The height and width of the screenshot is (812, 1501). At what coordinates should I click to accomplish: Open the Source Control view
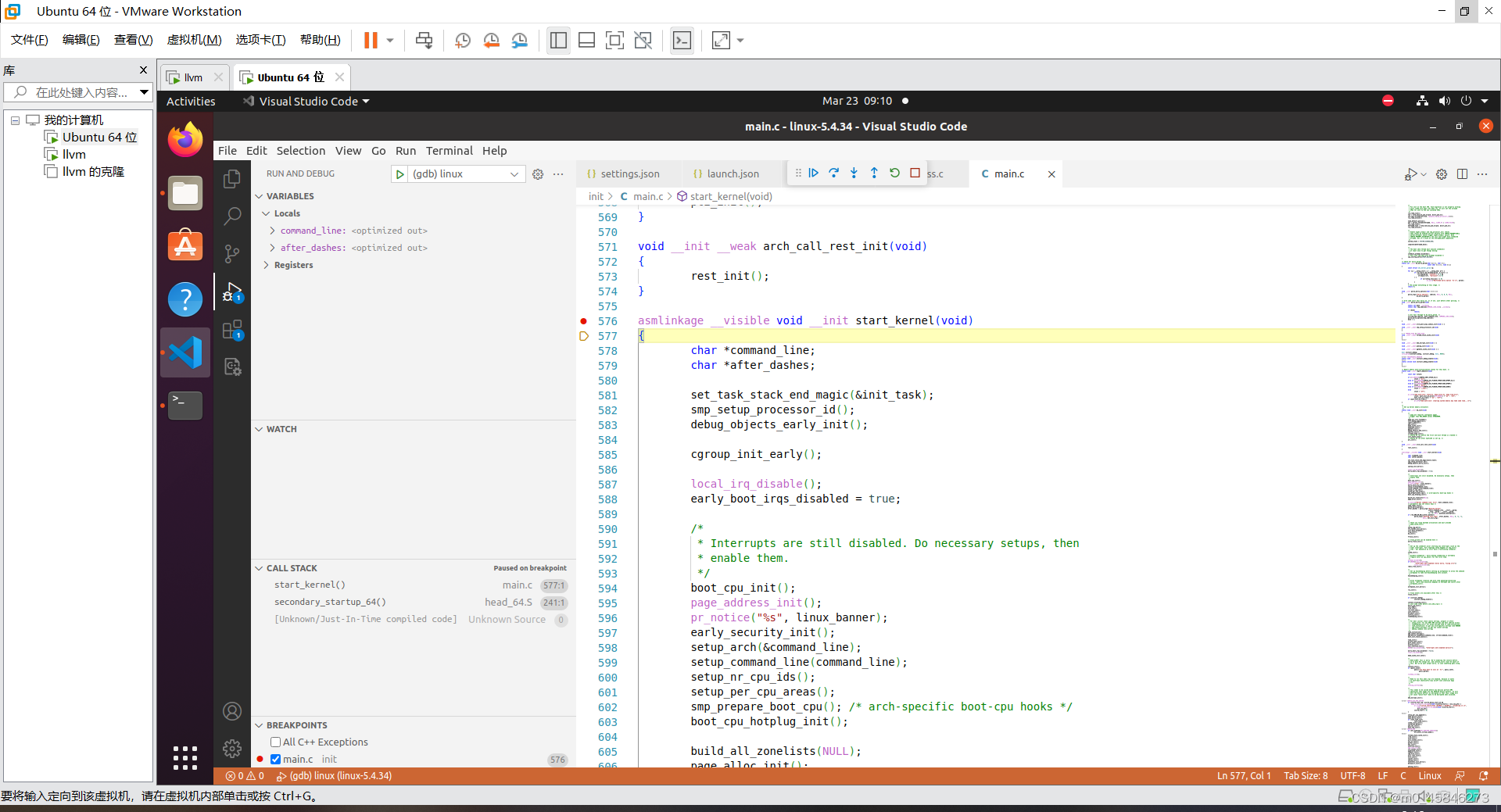pos(232,254)
